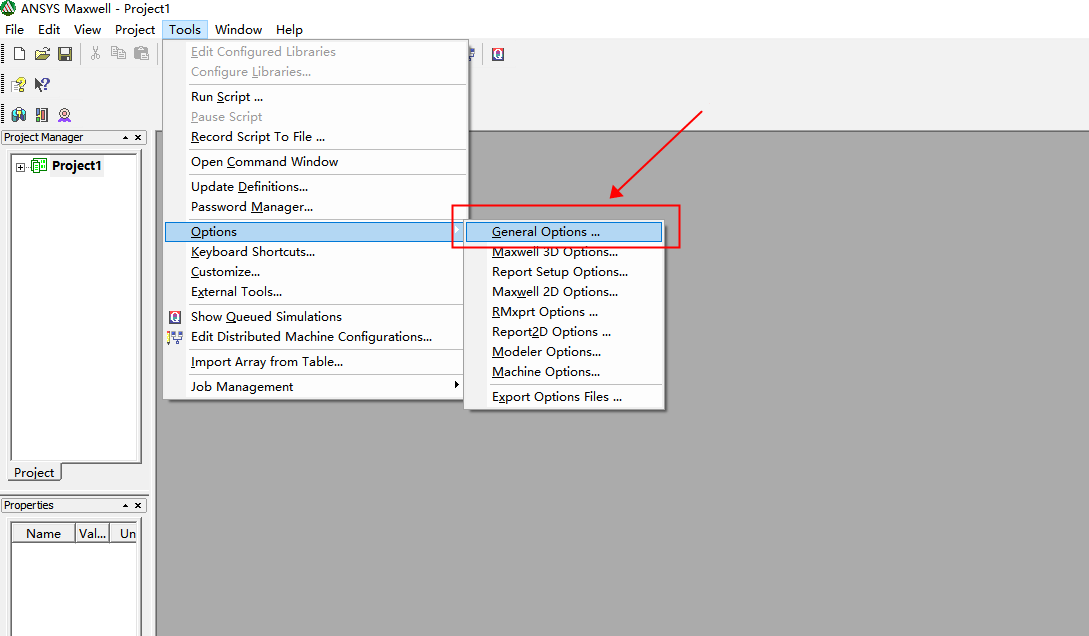The height and width of the screenshot is (636, 1089).
Task: Collapse the Properties panel arrow
Action: click(125, 506)
